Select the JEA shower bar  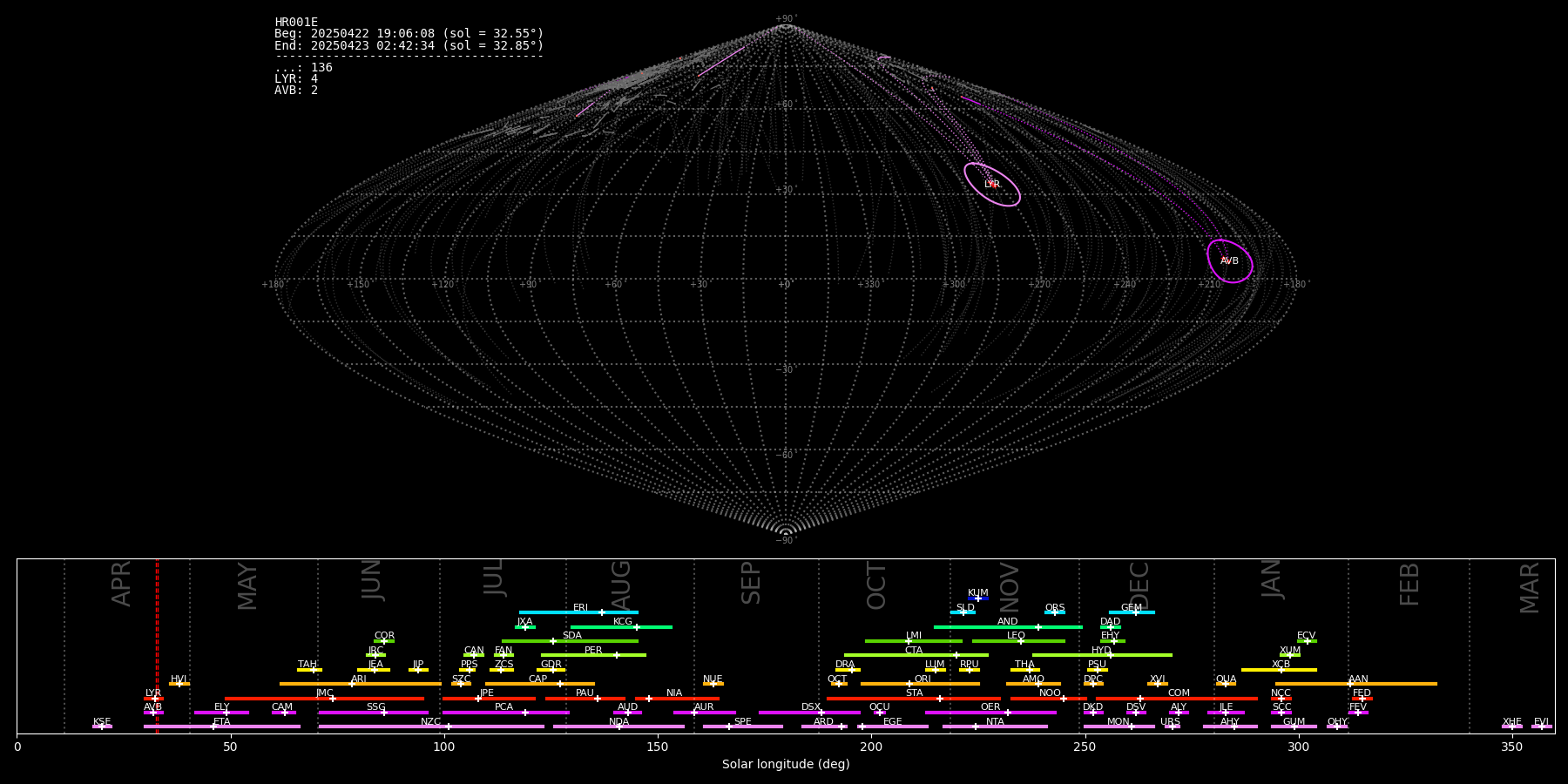pyautogui.click(x=374, y=670)
